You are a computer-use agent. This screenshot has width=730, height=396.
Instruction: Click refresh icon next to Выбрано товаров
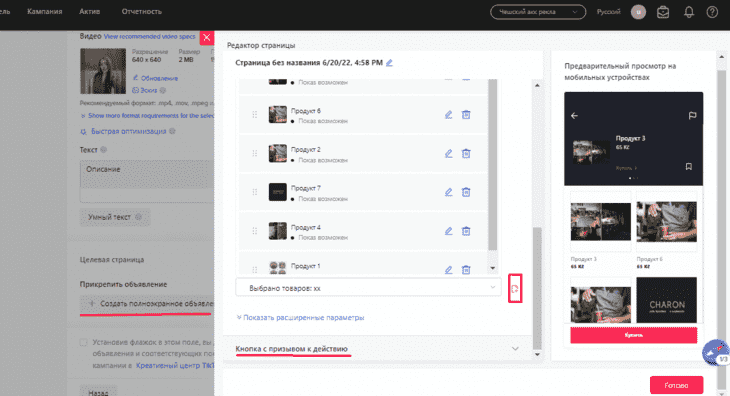coord(515,289)
